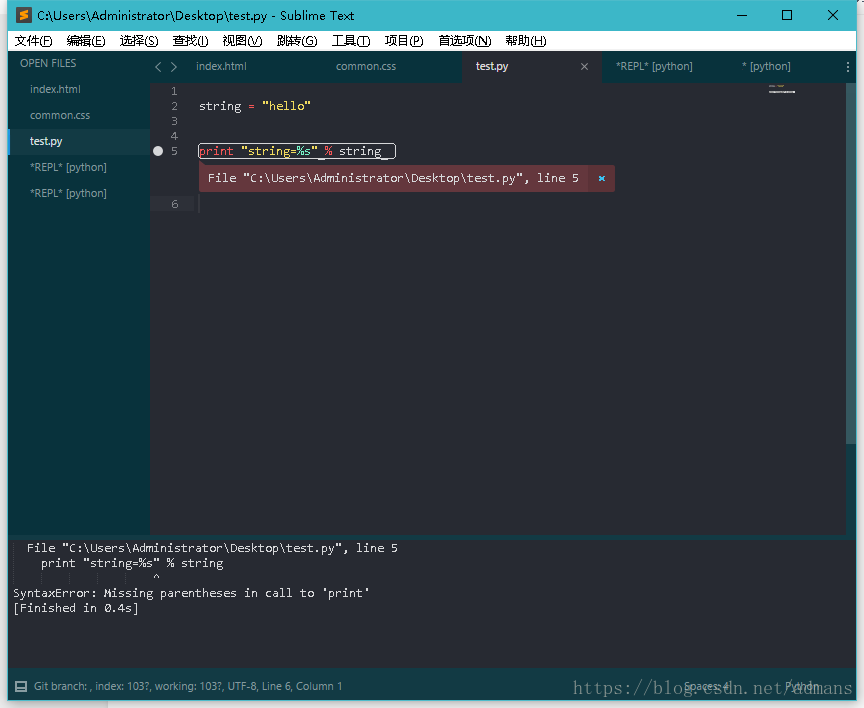Switch to the *REPL* [python] tab
Screen dimensions: 864x708
(654, 66)
